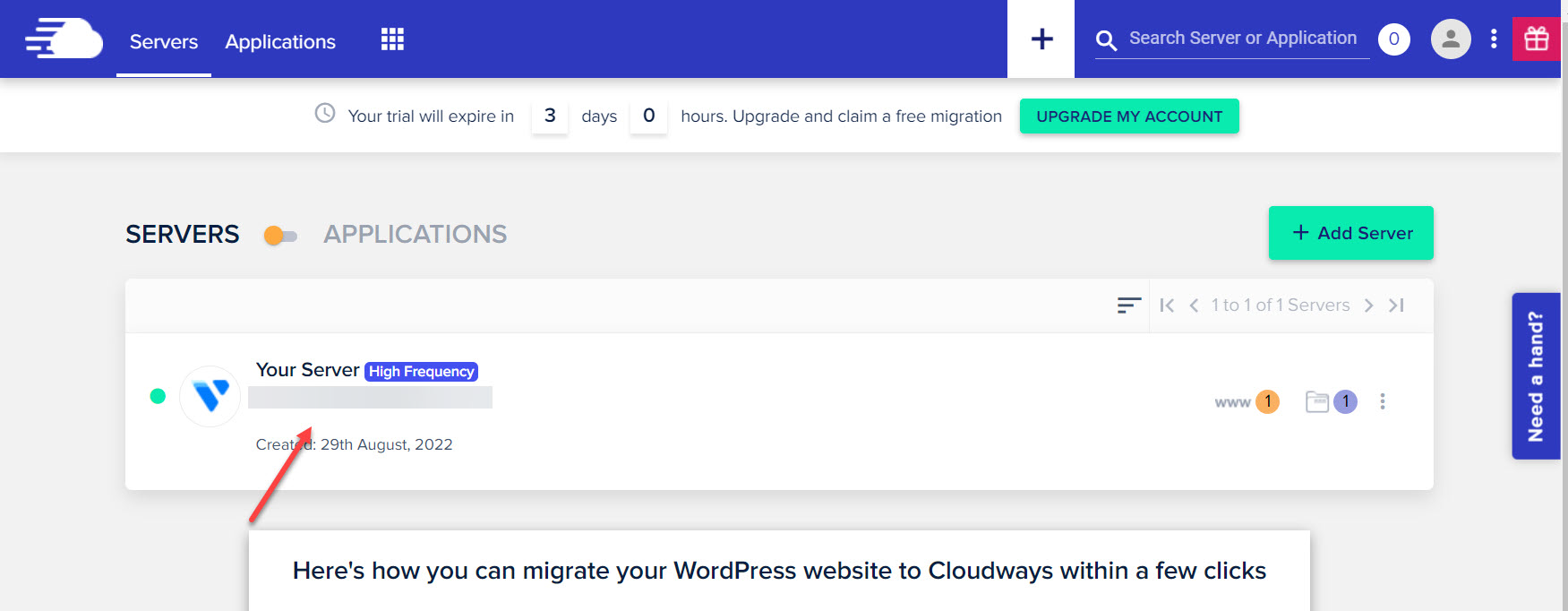Open the header three-dot options menu

[x=1493, y=39]
